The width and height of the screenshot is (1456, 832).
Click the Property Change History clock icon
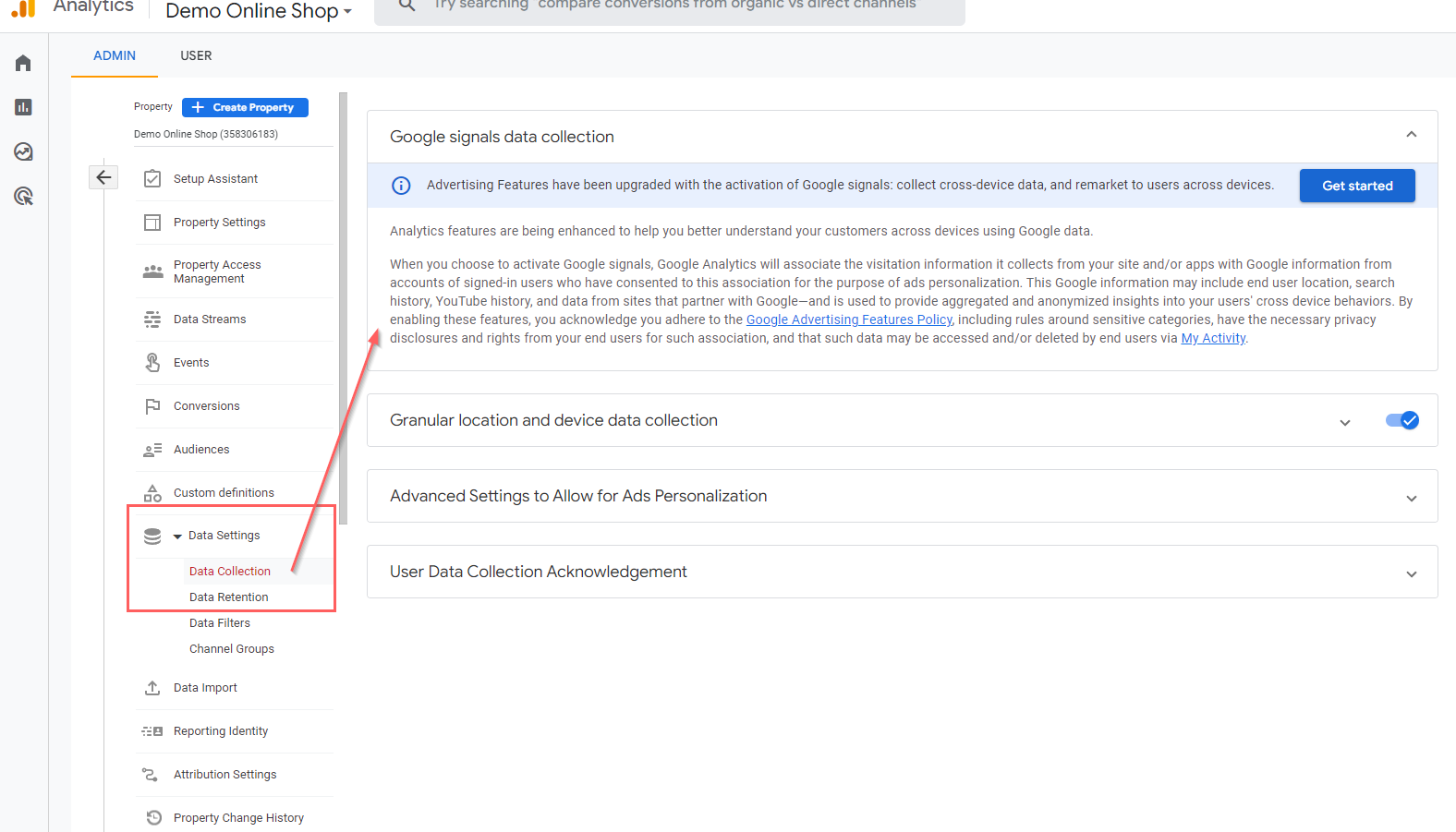point(154,818)
